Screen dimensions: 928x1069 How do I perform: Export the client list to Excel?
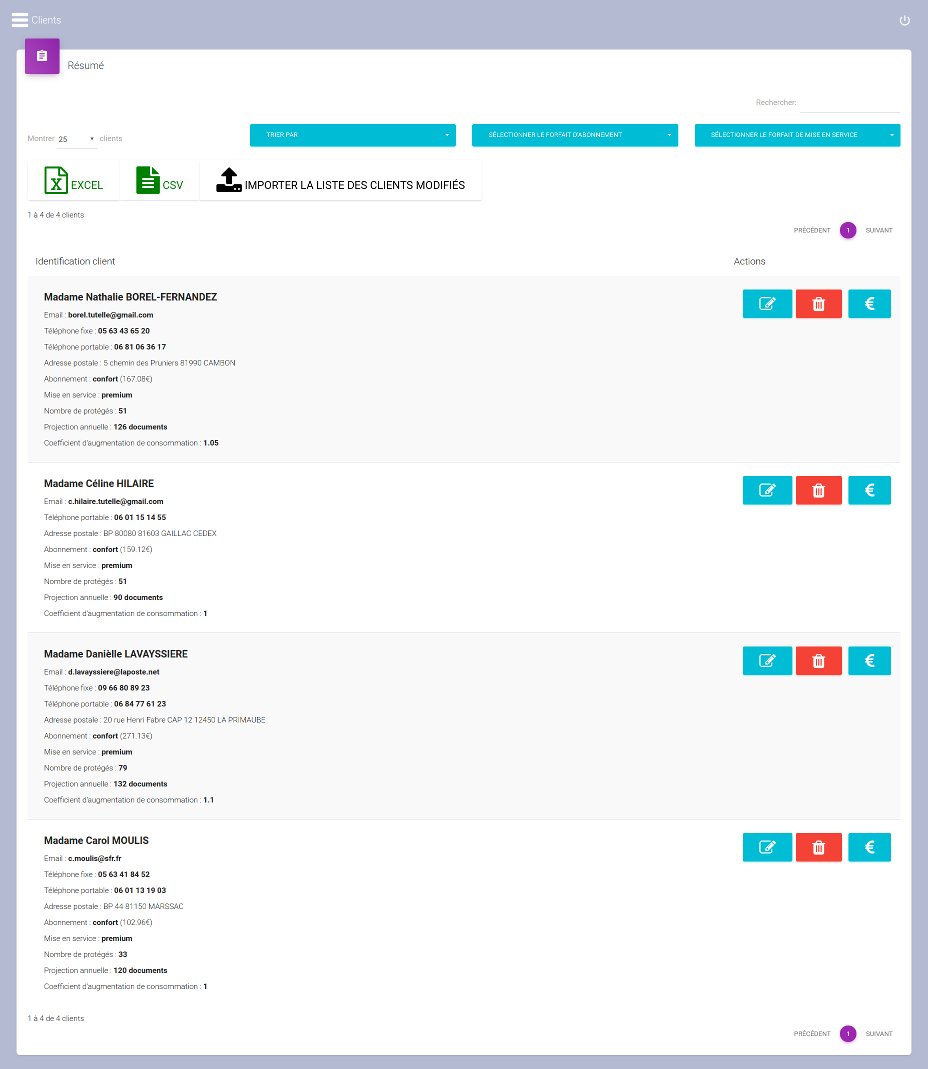[x=74, y=181]
